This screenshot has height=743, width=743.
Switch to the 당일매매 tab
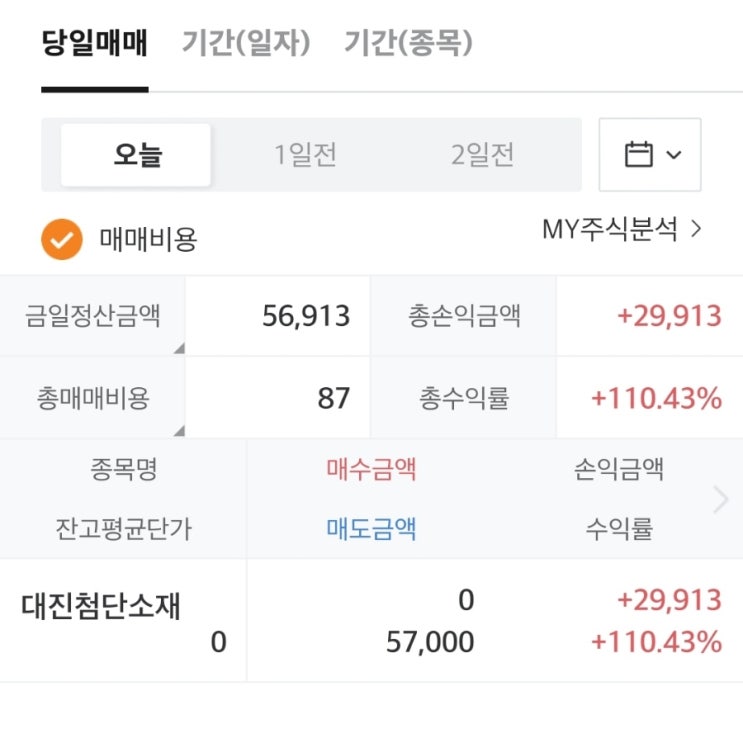click(95, 44)
